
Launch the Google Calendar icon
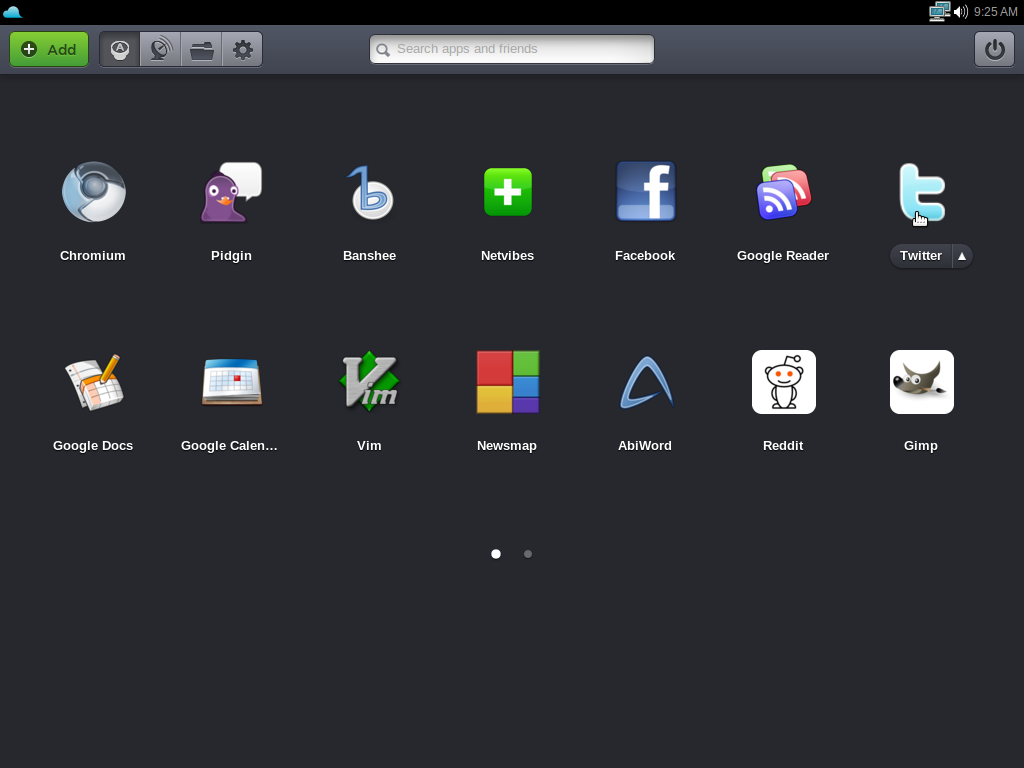coord(231,382)
